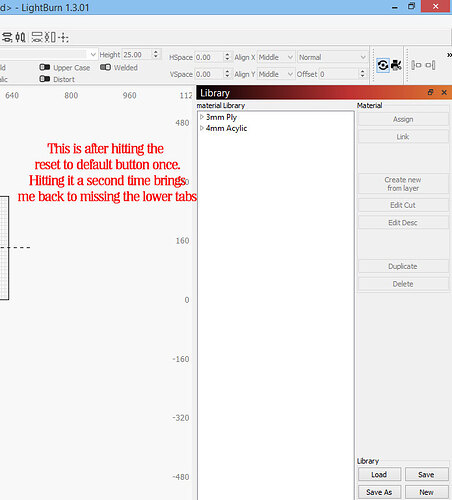Toggle the Upper Case switch

pos(45,68)
